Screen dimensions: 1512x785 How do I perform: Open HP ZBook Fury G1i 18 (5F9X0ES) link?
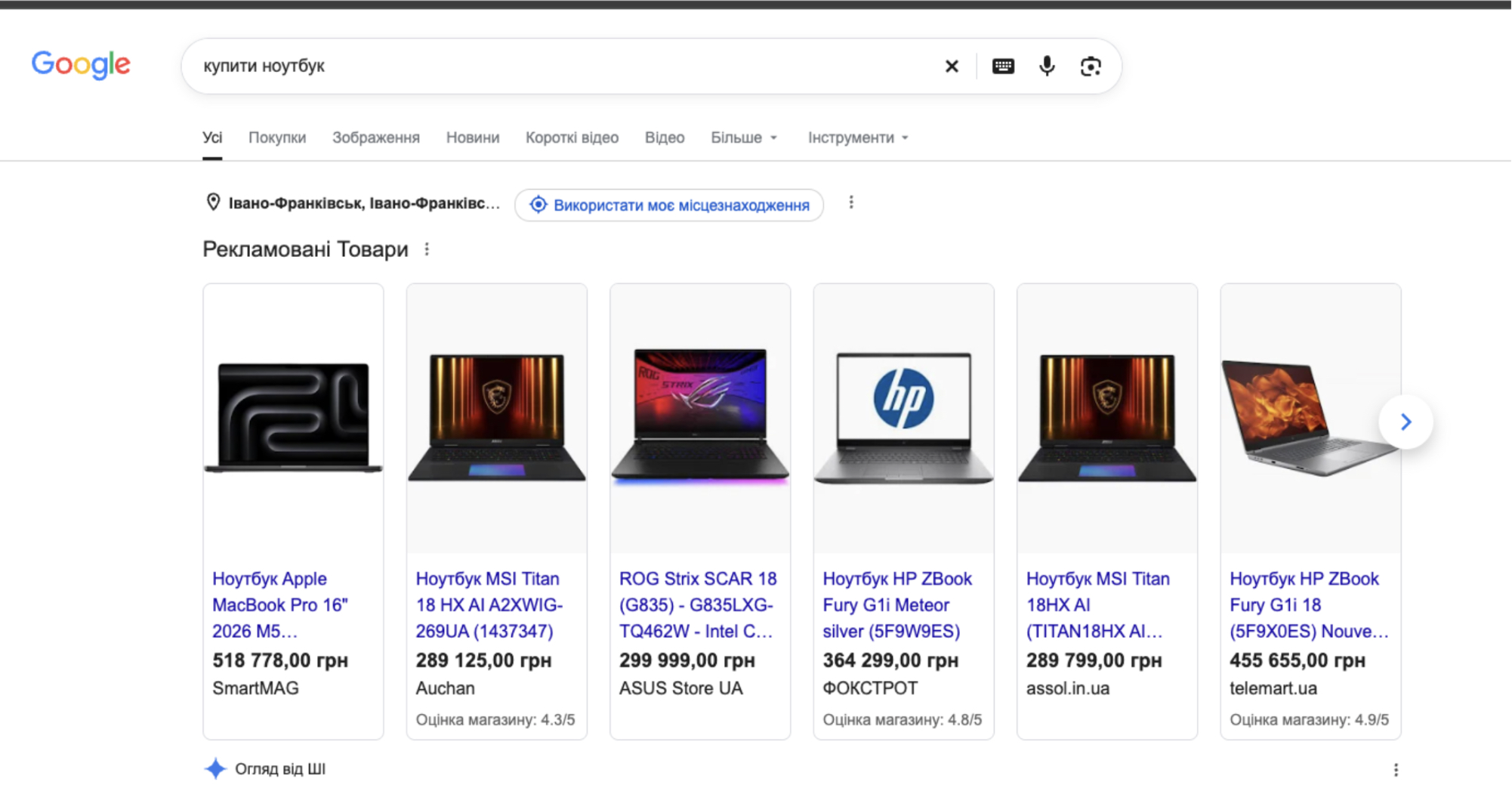coord(1309,604)
